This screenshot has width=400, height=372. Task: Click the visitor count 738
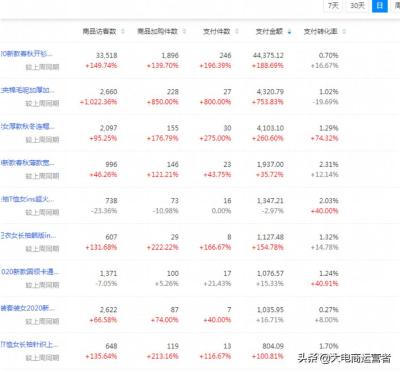click(x=111, y=201)
